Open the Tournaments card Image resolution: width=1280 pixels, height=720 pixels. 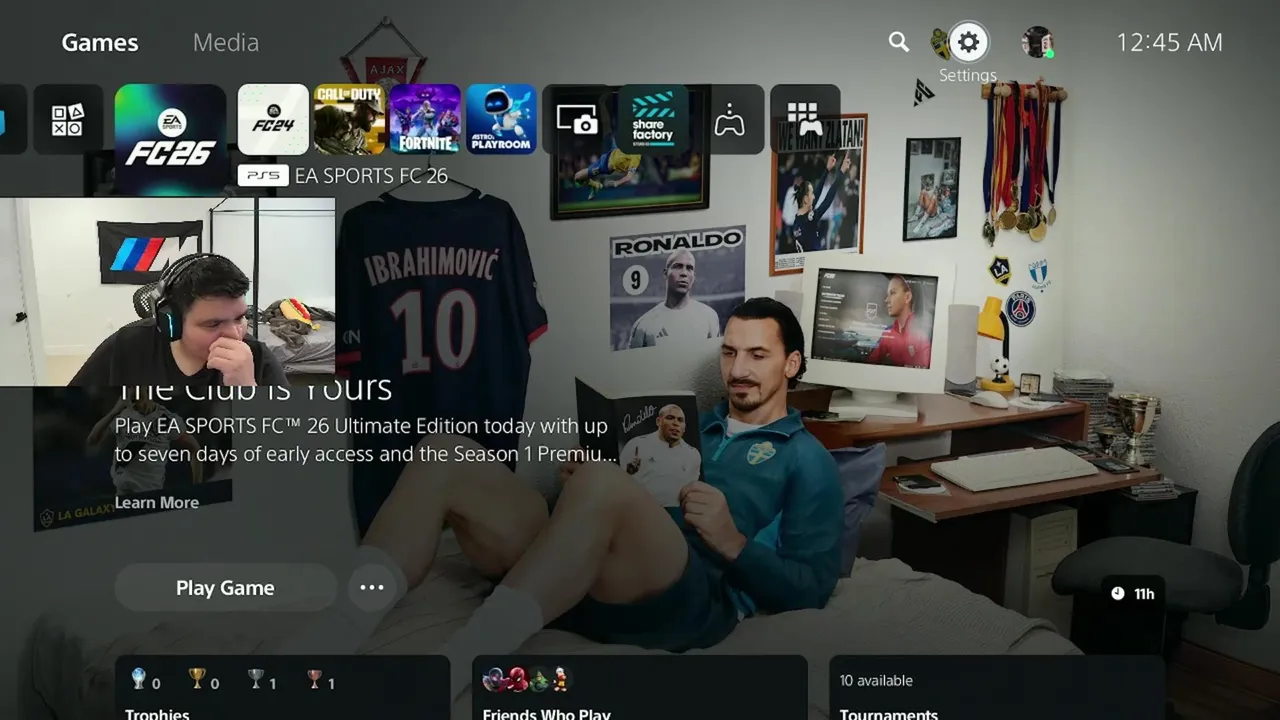(998, 688)
